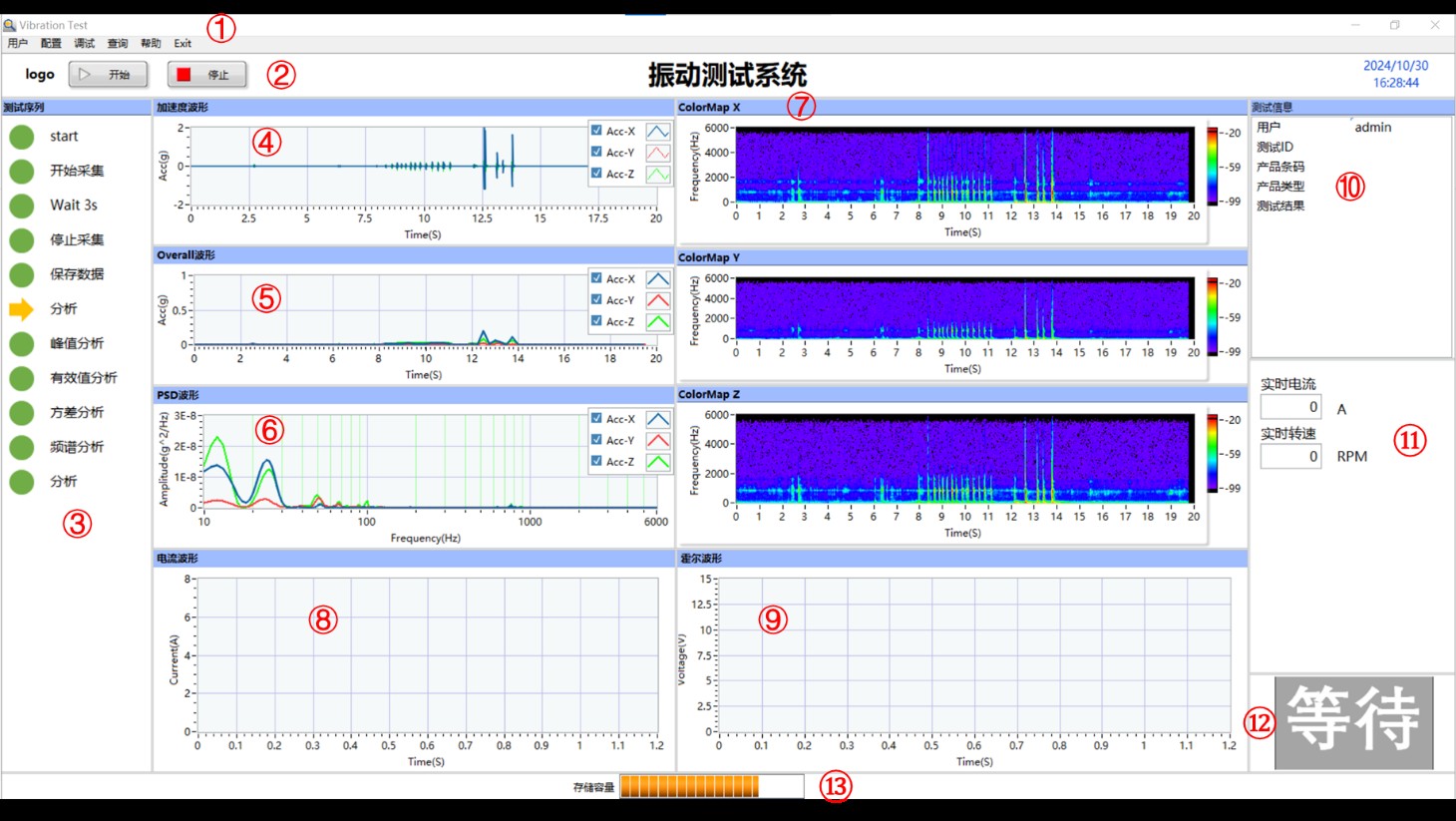The image size is (1456, 821).
Task: Select the 频谱分析 step label
Action: [77, 447]
